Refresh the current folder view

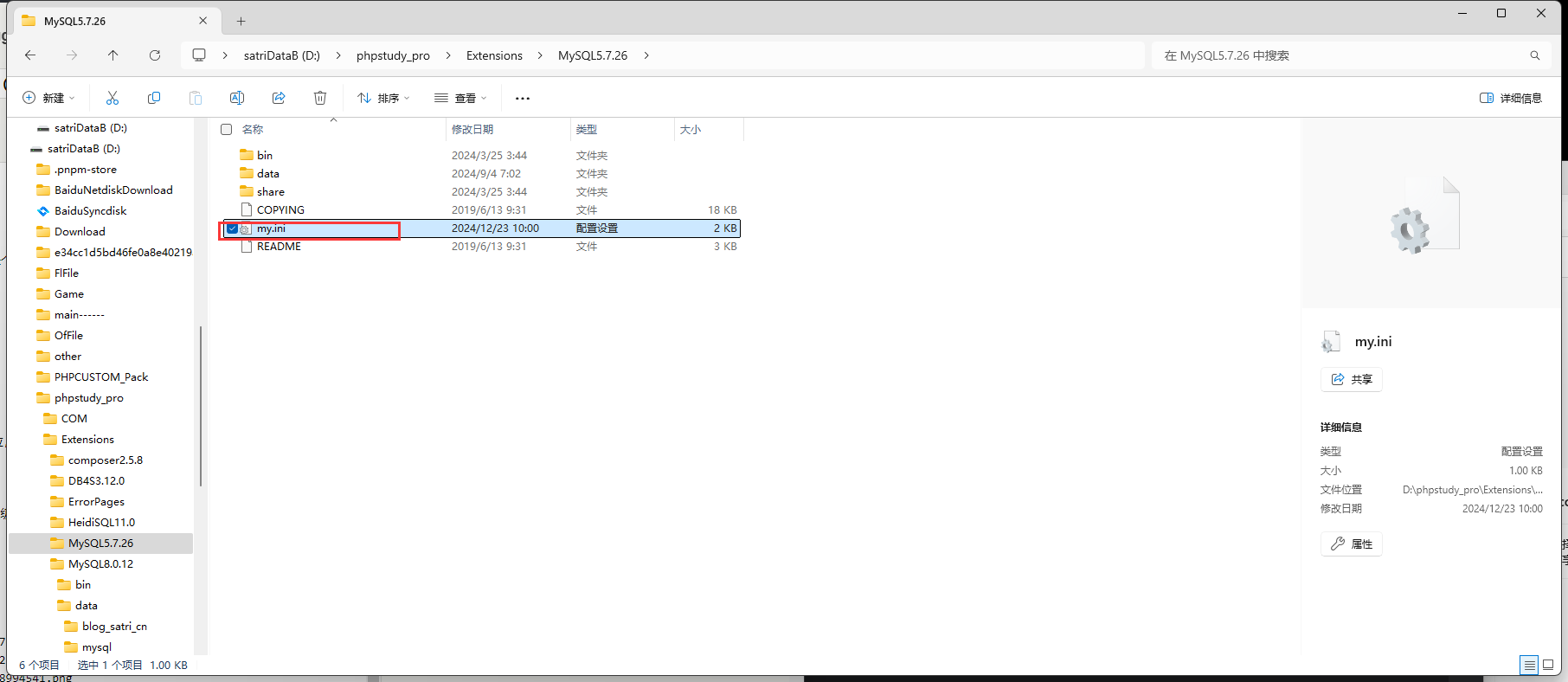pos(155,55)
